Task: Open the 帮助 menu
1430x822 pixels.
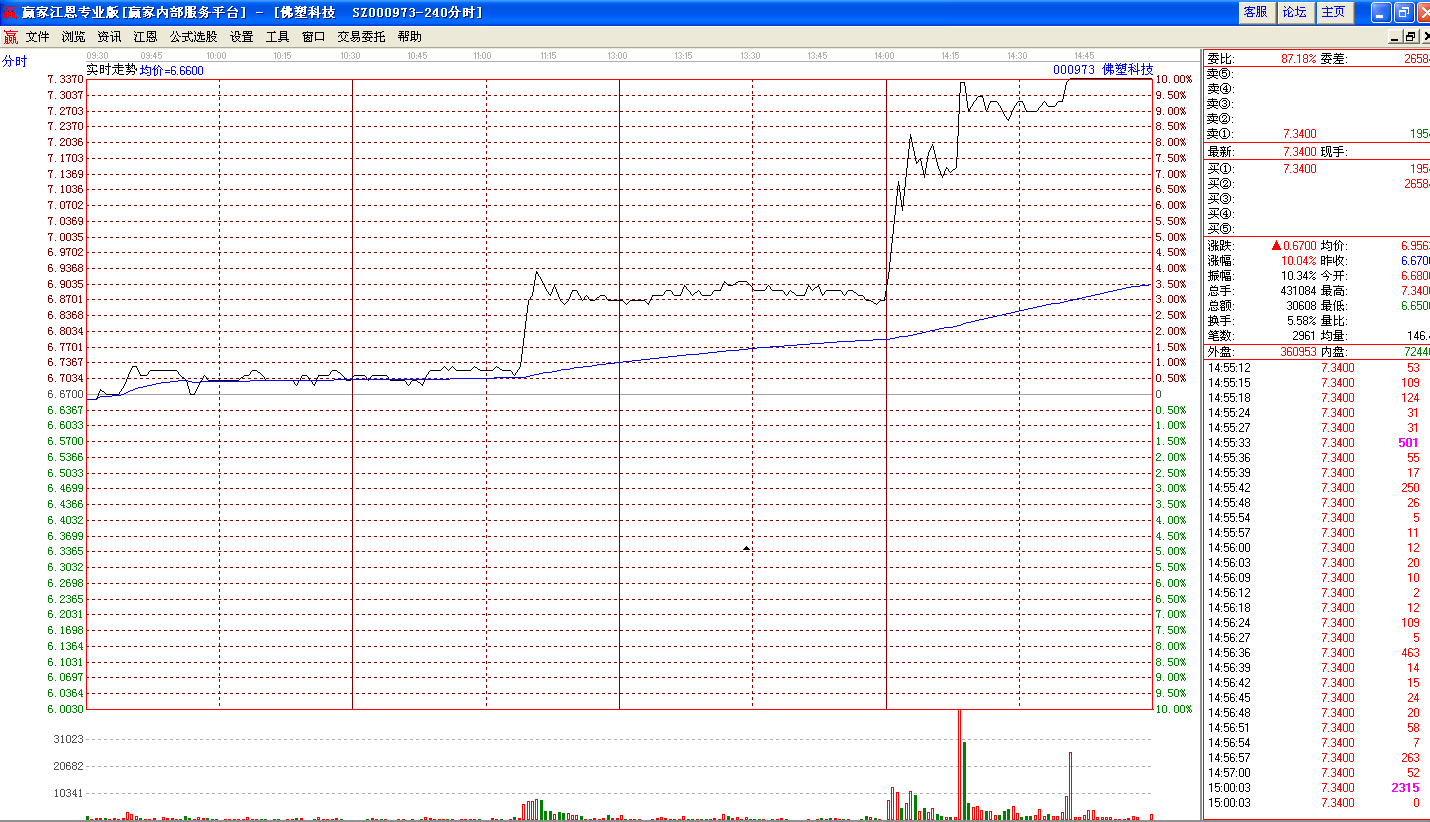Action: point(409,37)
